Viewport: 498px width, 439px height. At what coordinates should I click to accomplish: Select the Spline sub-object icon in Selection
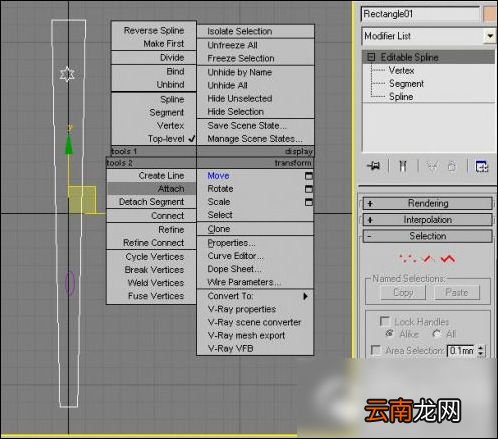[448, 258]
